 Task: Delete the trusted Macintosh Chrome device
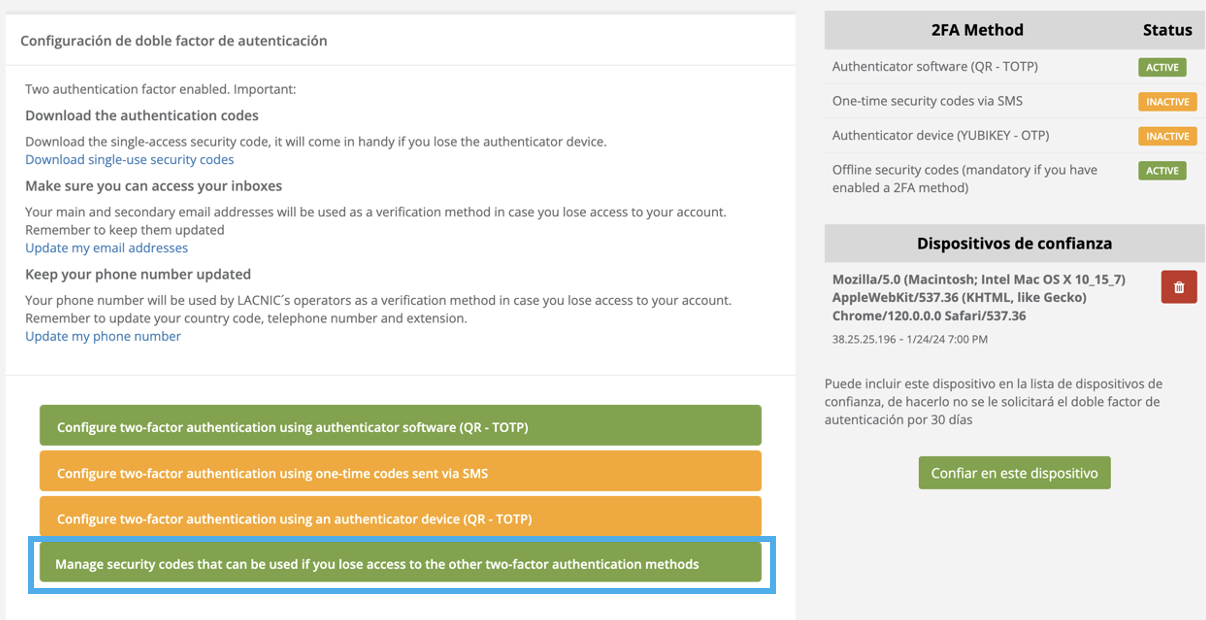[1178, 287]
